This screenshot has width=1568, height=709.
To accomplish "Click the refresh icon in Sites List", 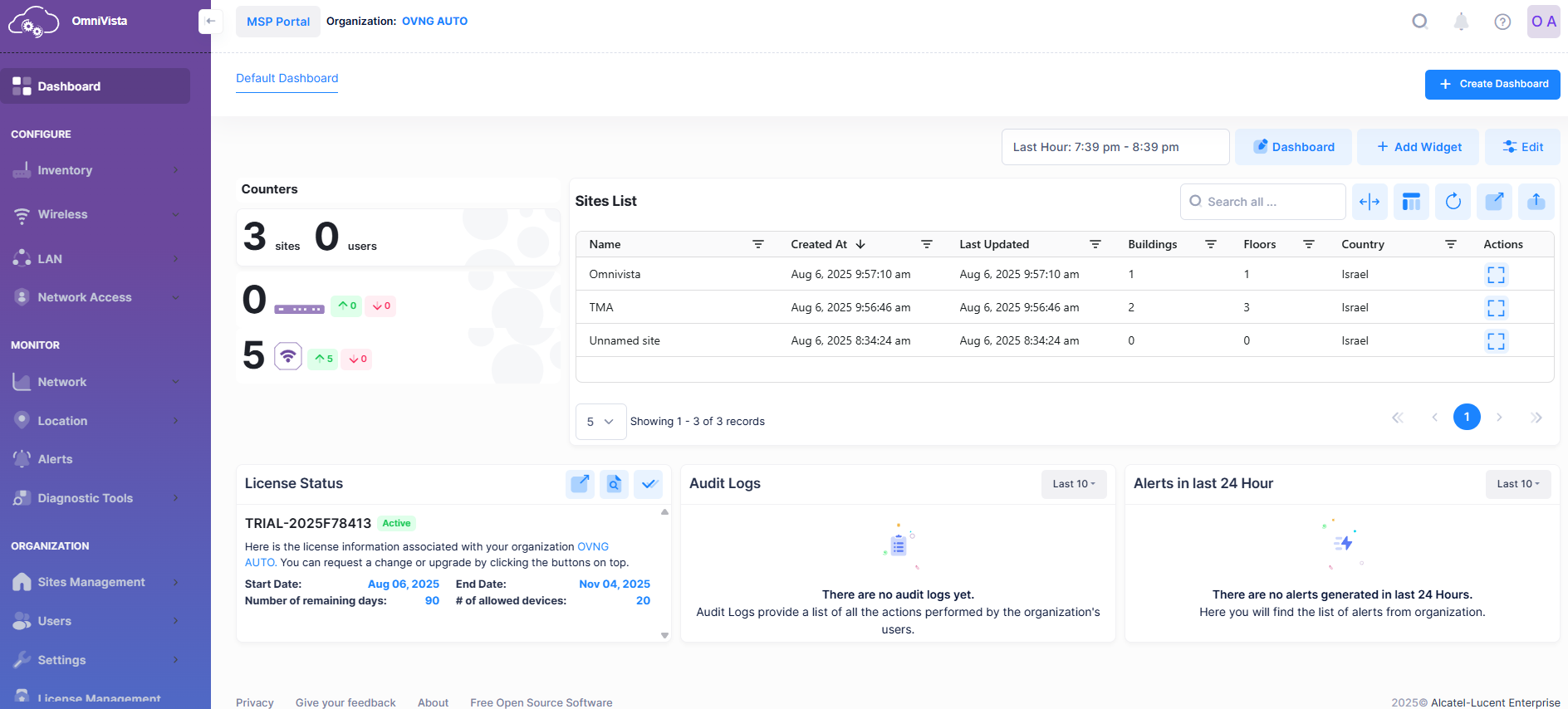I will click(x=1453, y=202).
